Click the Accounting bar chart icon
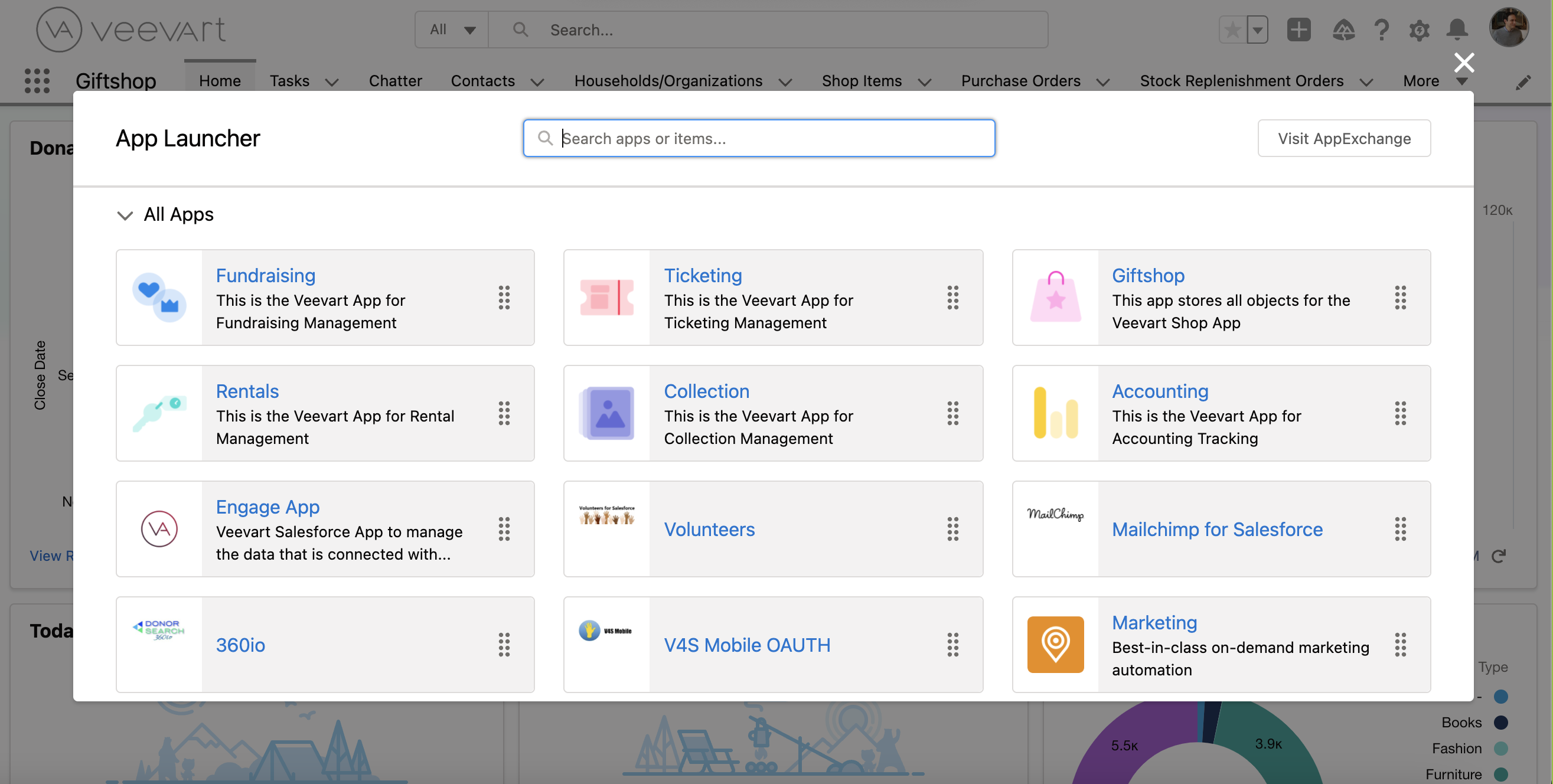1553x784 pixels. click(1055, 413)
